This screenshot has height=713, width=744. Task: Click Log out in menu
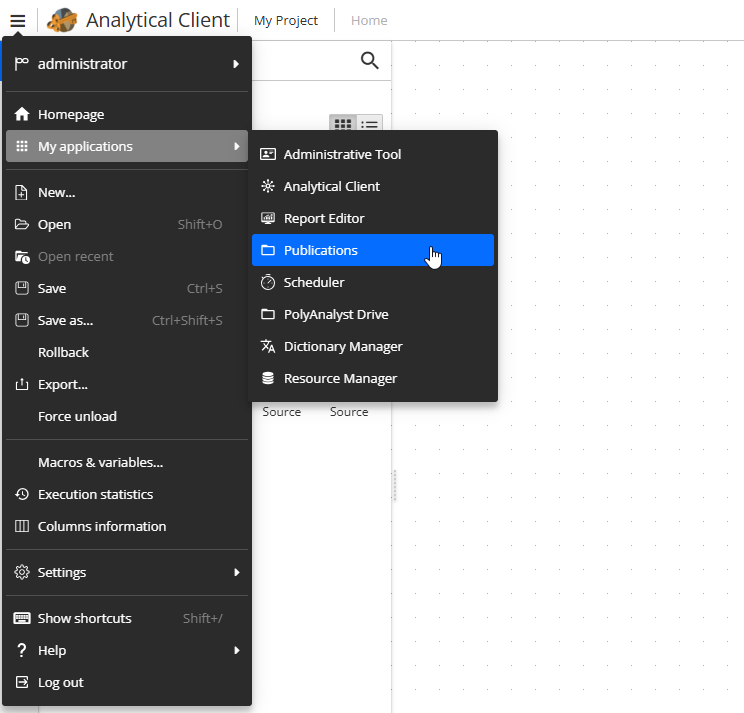coord(60,682)
